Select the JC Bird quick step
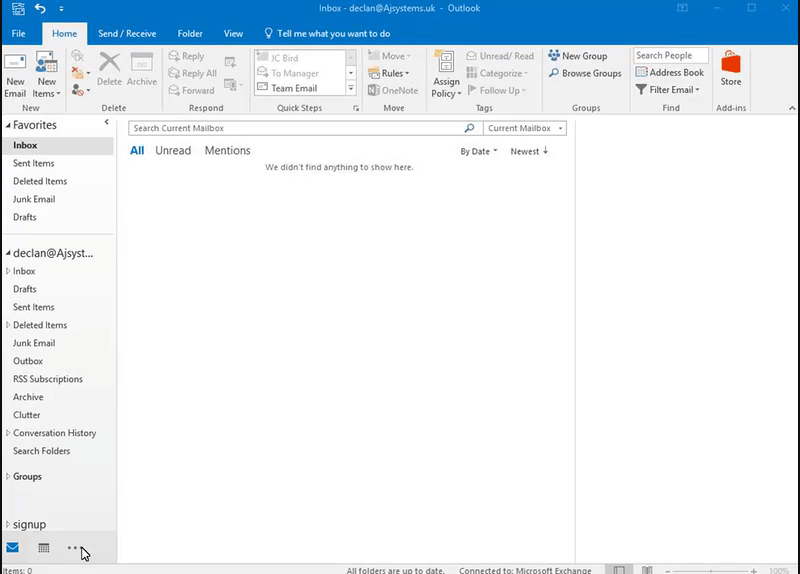 (x=300, y=58)
